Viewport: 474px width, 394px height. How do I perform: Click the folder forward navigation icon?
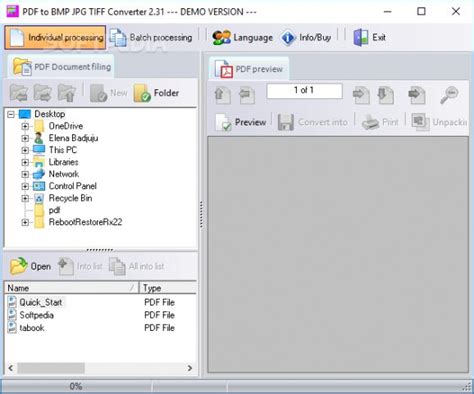click(x=42, y=93)
